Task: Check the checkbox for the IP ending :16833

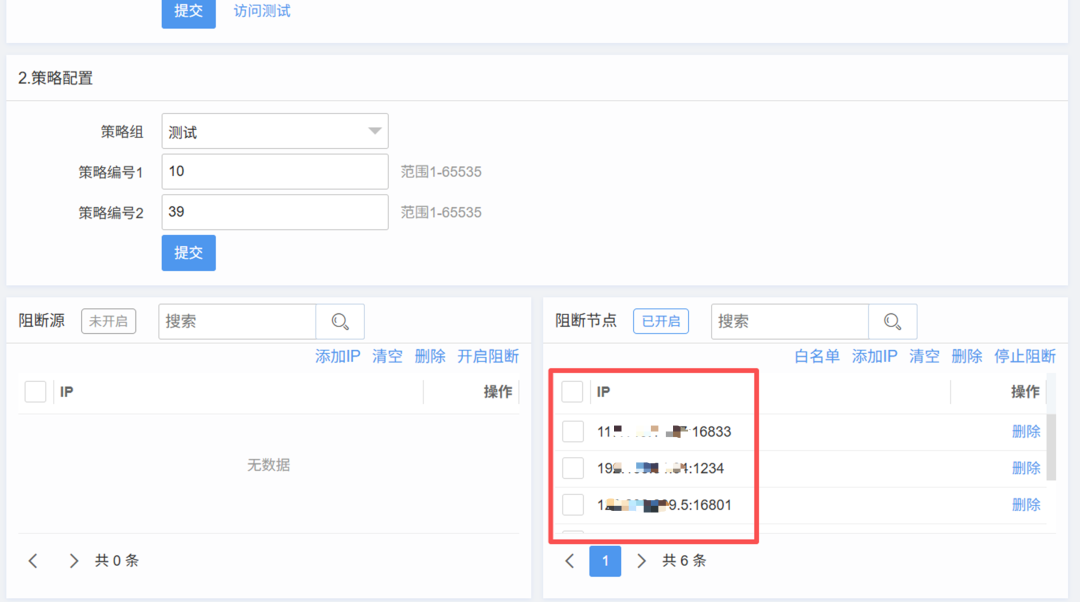Action: pyautogui.click(x=572, y=431)
